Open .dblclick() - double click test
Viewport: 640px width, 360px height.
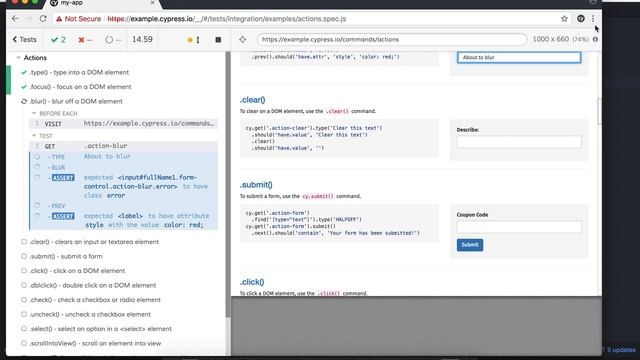coord(93,285)
